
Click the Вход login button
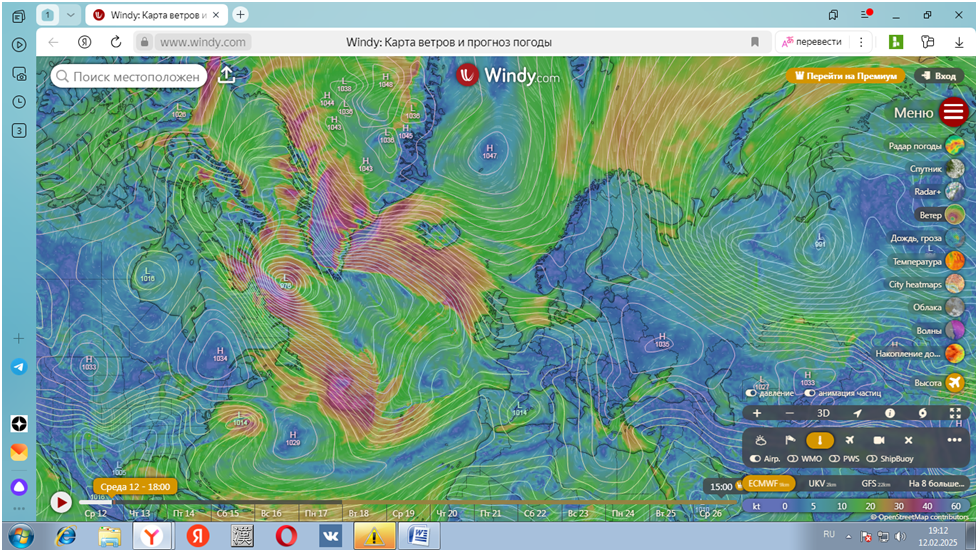point(939,75)
